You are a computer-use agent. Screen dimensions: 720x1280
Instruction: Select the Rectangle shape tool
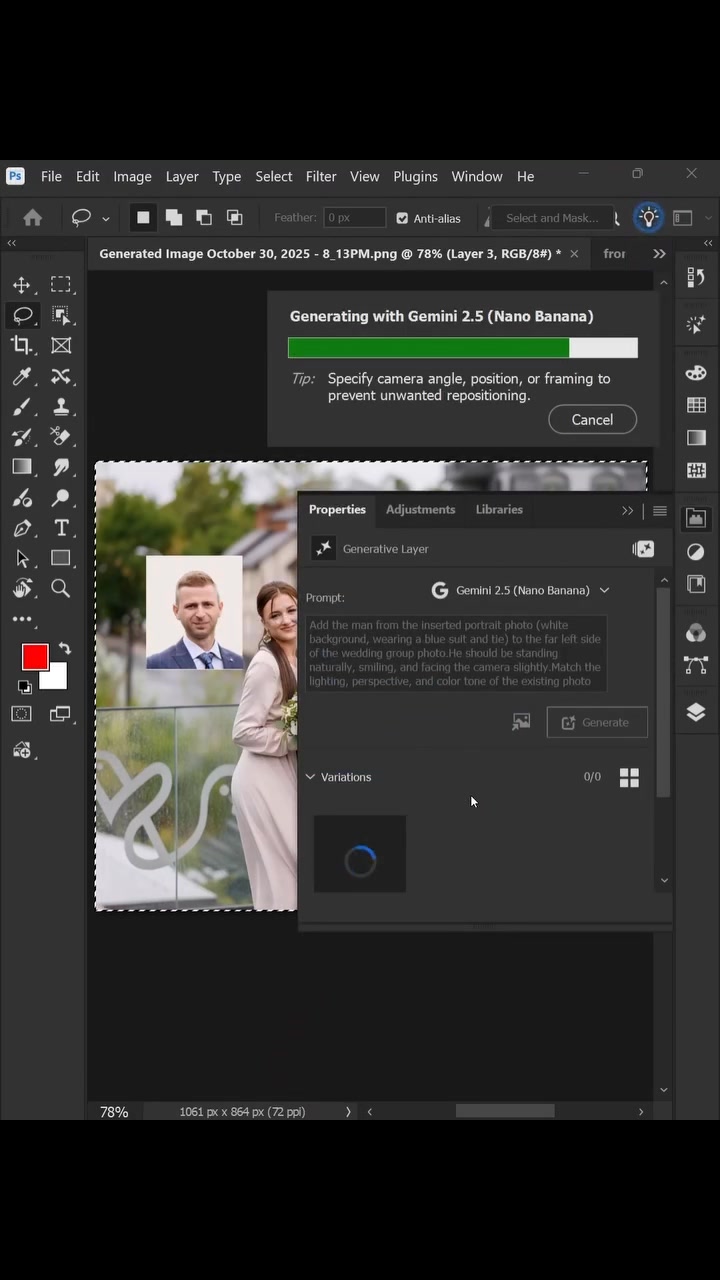coord(61,558)
